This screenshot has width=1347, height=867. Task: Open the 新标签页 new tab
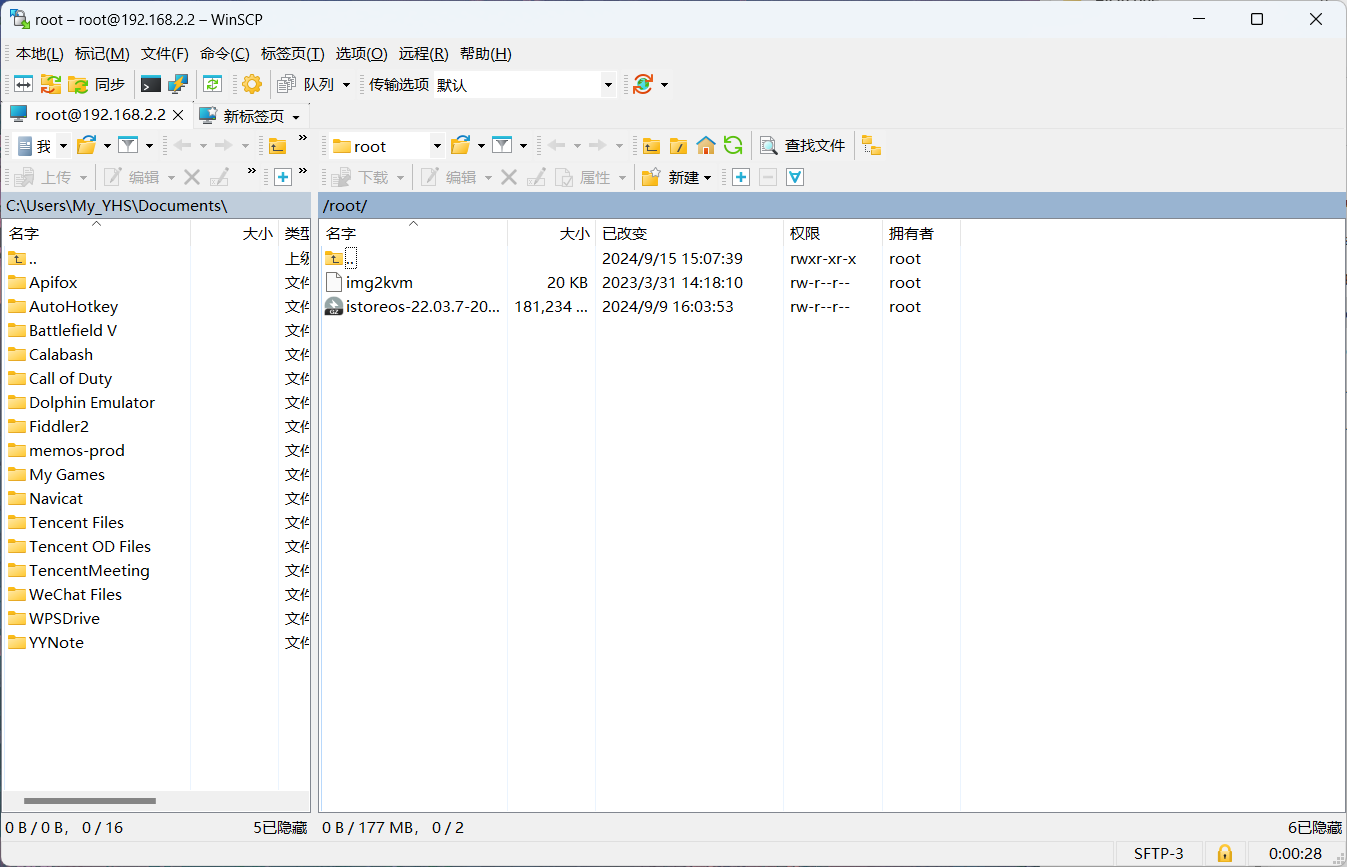point(252,116)
